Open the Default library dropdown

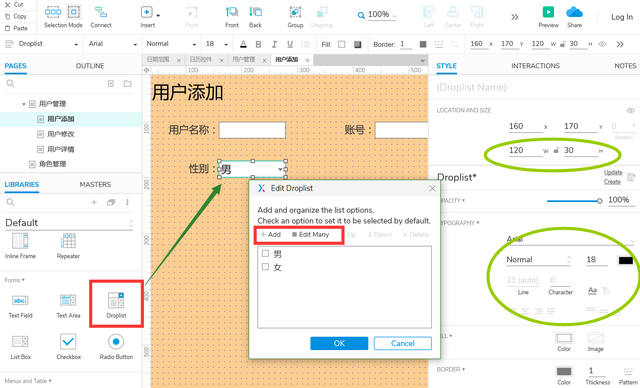[x=69, y=223]
